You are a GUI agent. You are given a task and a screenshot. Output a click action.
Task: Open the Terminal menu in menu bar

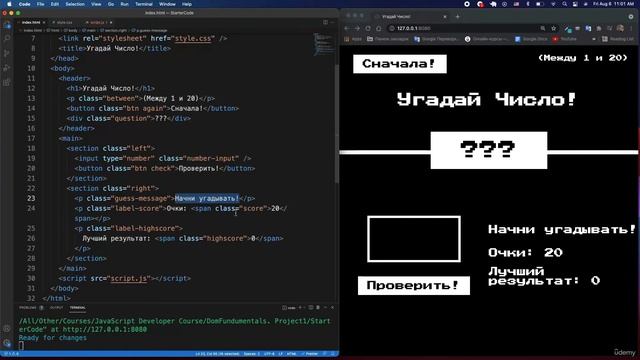click(x=144, y=4)
